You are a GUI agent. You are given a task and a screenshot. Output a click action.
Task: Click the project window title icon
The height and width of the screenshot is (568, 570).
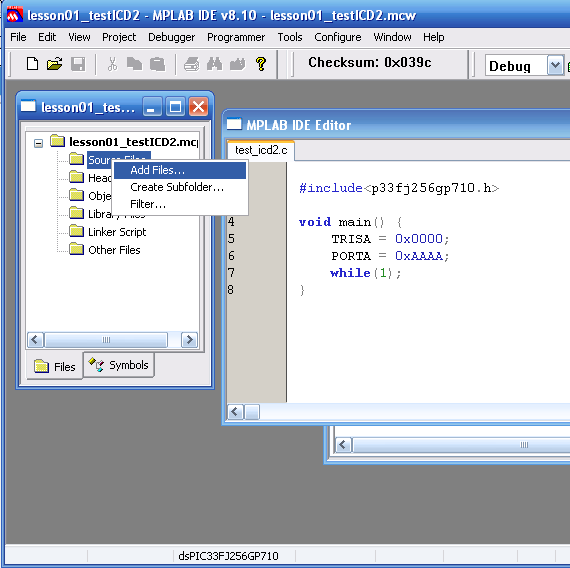[x=28, y=106]
